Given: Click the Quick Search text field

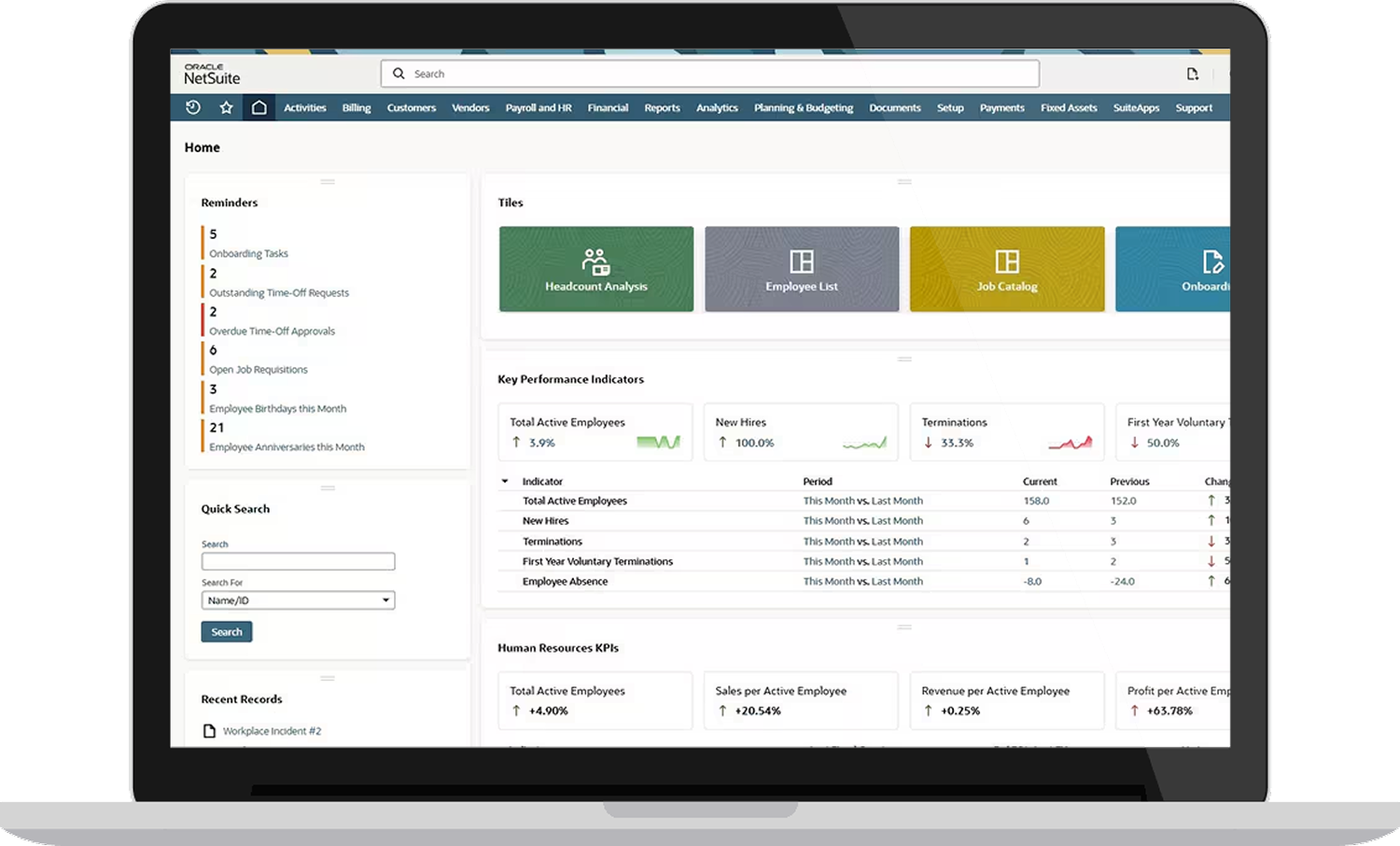Looking at the screenshot, I should (x=298, y=561).
